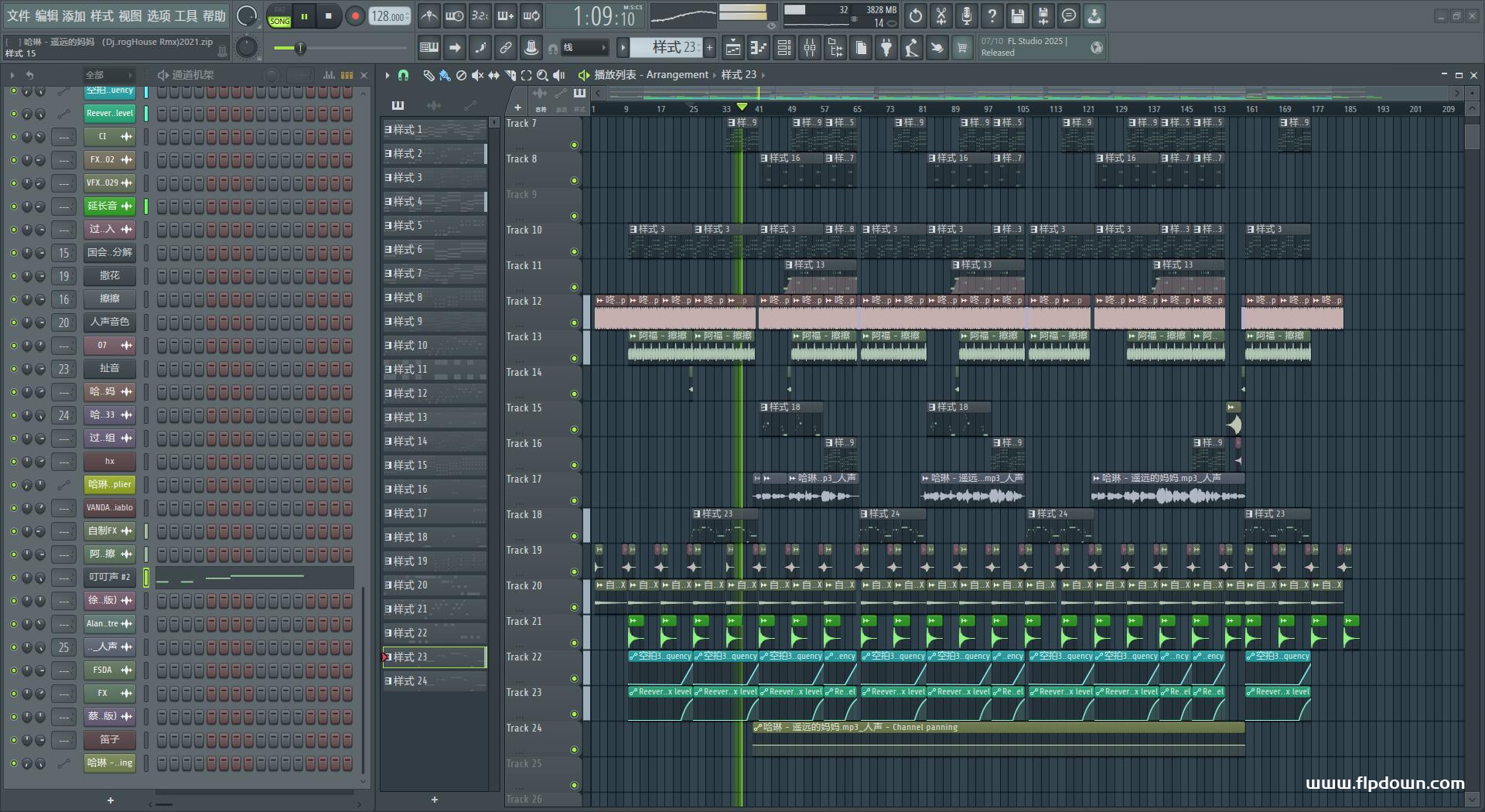The height and width of the screenshot is (812, 1485).
Task: Open the plugin picker plug icon
Action: coord(886,48)
